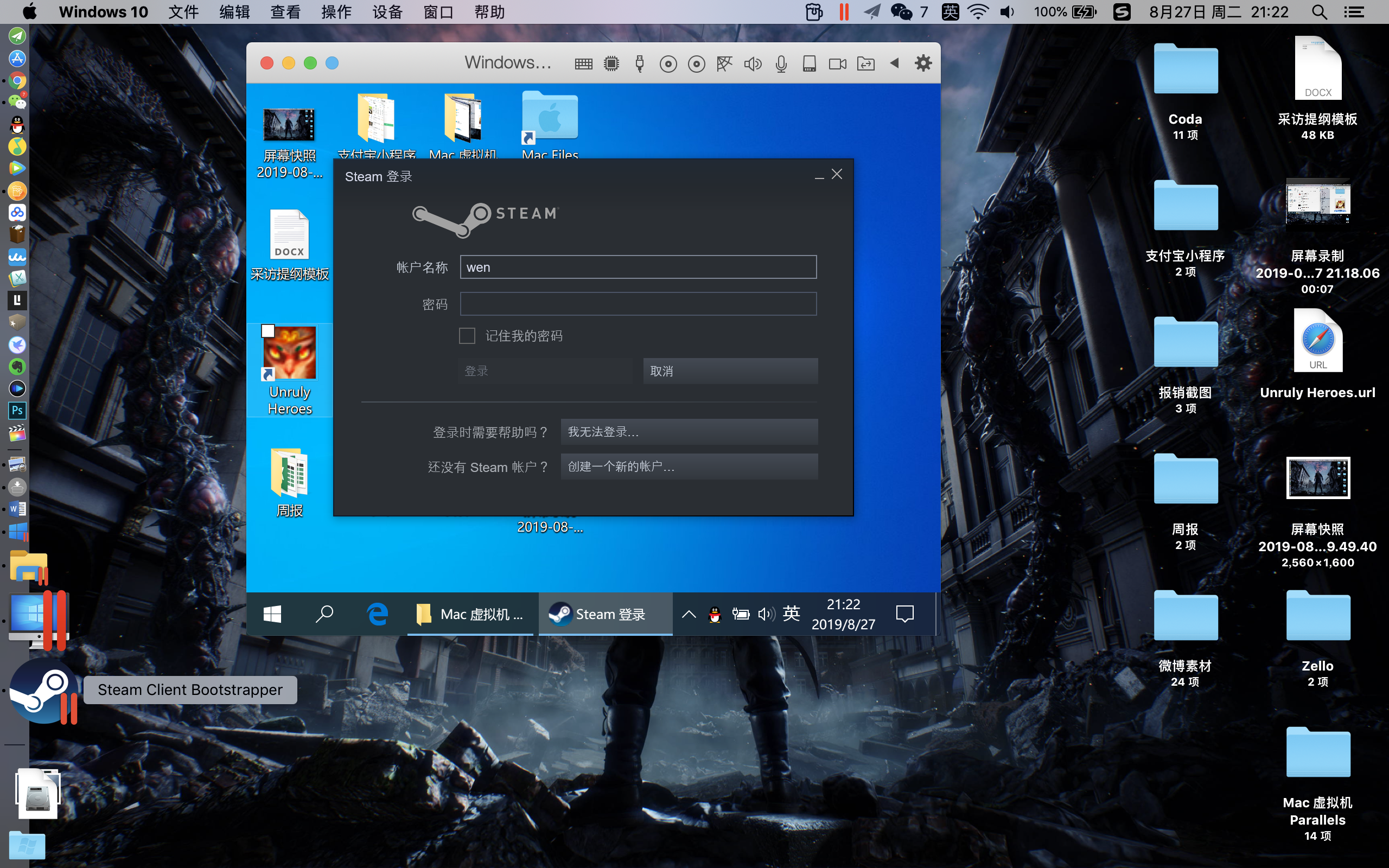Open the 帮助 menu in the Mac menu bar
Image resolution: width=1389 pixels, height=868 pixels.
(488, 11)
